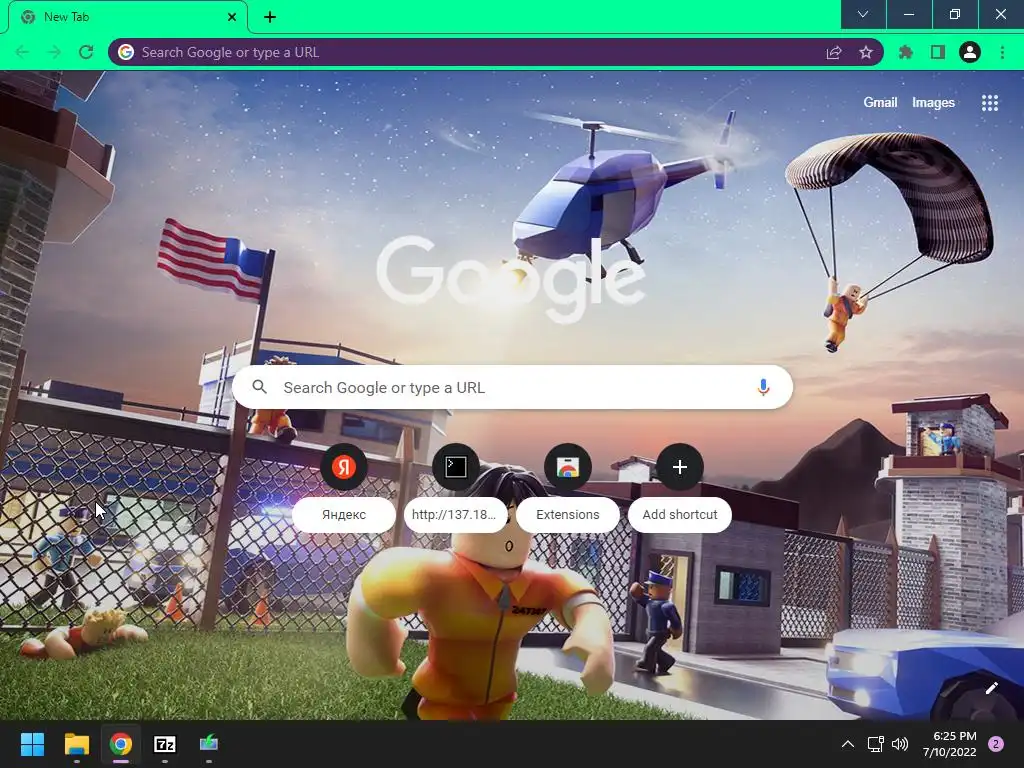Viewport: 1024px width, 768px height.
Task: Click the http://137.18... shortcut label
Action: 455,515
